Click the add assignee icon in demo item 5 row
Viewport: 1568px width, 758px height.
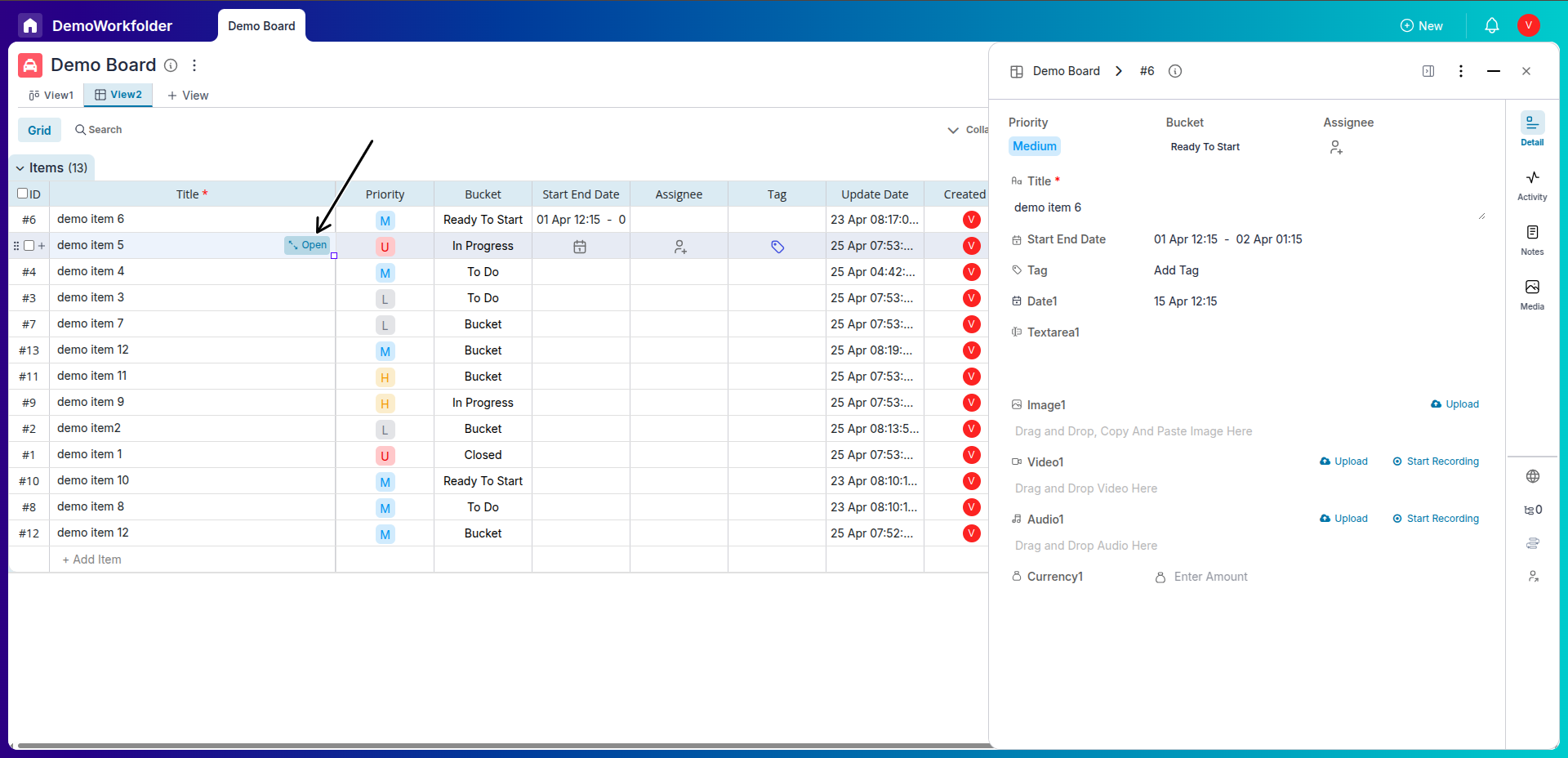coord(680,246)
